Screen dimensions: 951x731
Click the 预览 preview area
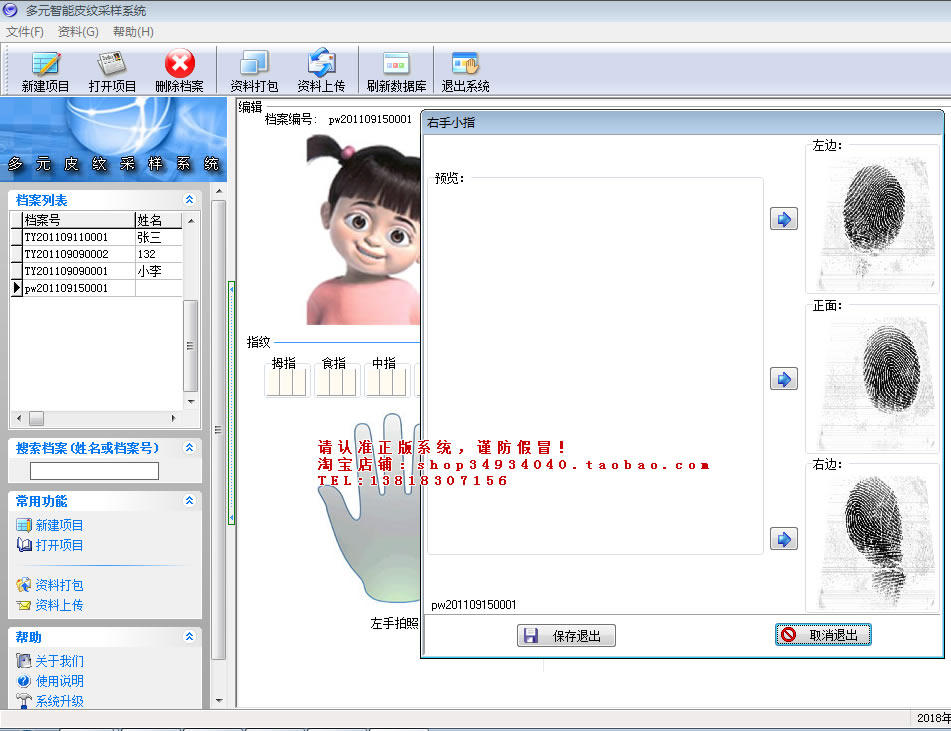(595, 366)
